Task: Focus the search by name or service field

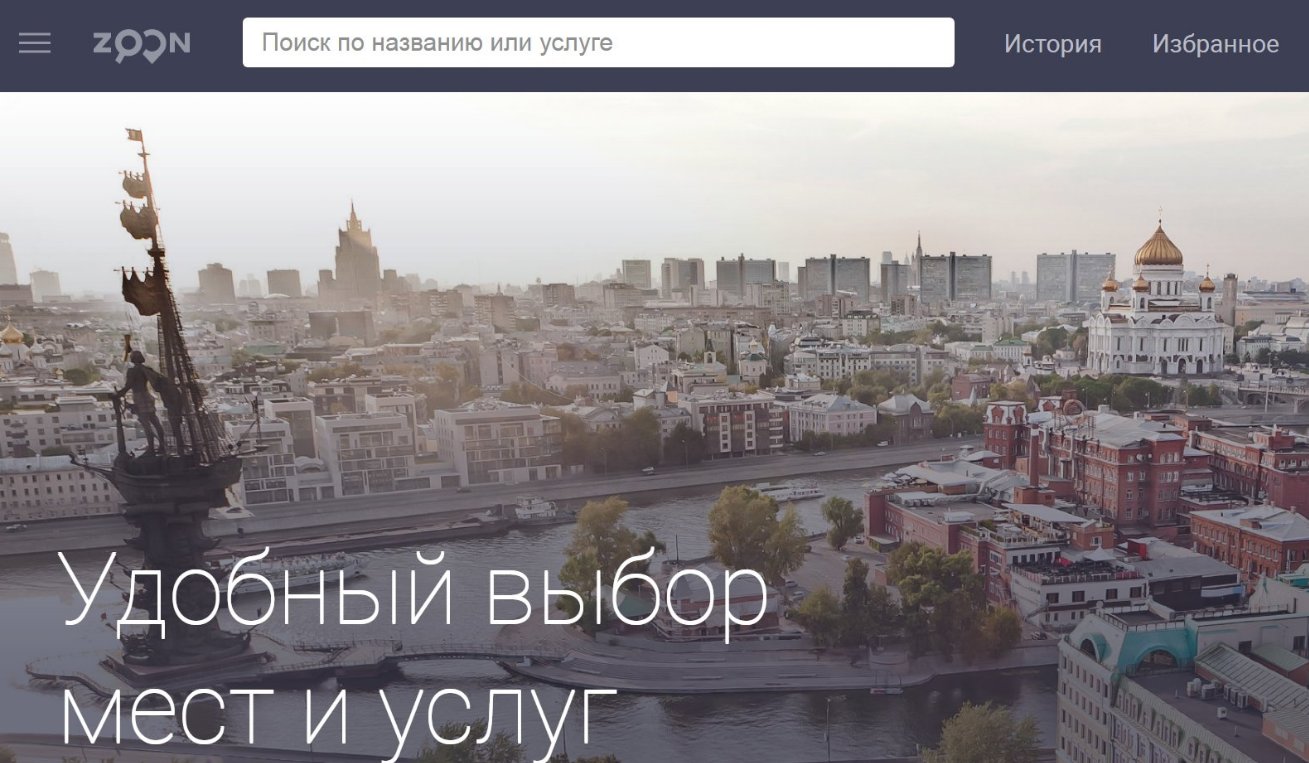Action: coord(598,43)
